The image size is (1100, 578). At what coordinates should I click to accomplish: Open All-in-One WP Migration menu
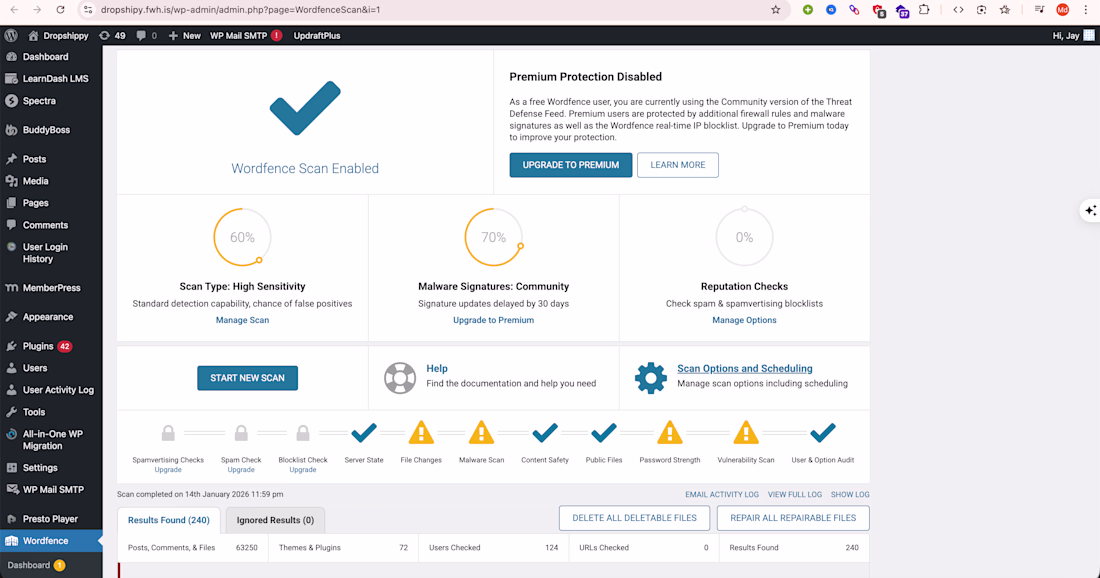(51, 440)
